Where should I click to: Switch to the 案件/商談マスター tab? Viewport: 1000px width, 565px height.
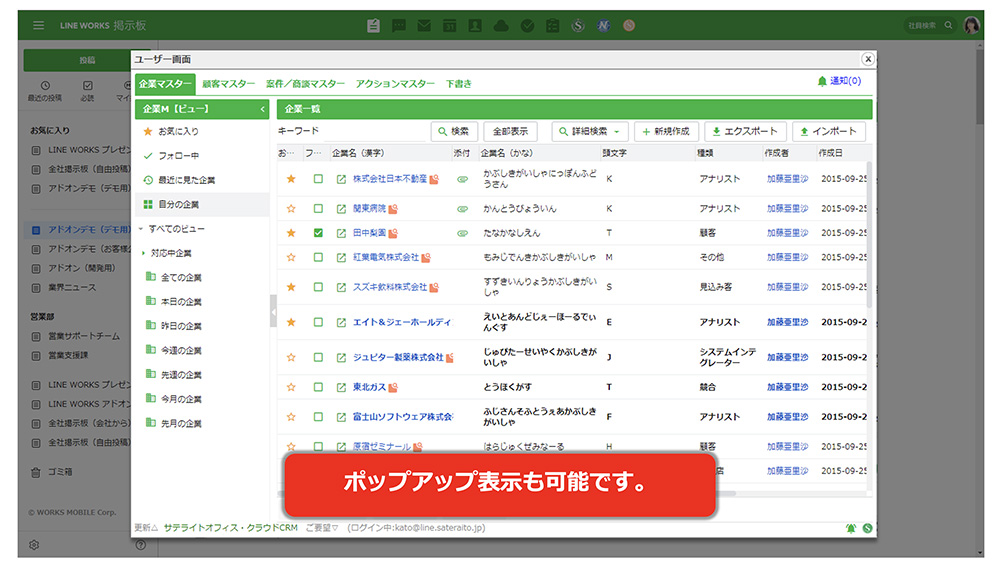(x=305, y=84)
